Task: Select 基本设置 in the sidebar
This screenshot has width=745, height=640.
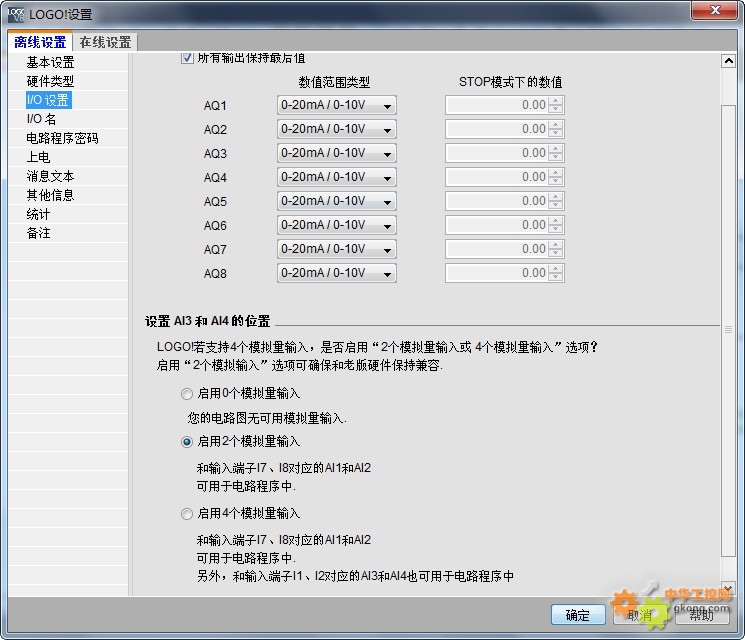Action: [50, 62]
